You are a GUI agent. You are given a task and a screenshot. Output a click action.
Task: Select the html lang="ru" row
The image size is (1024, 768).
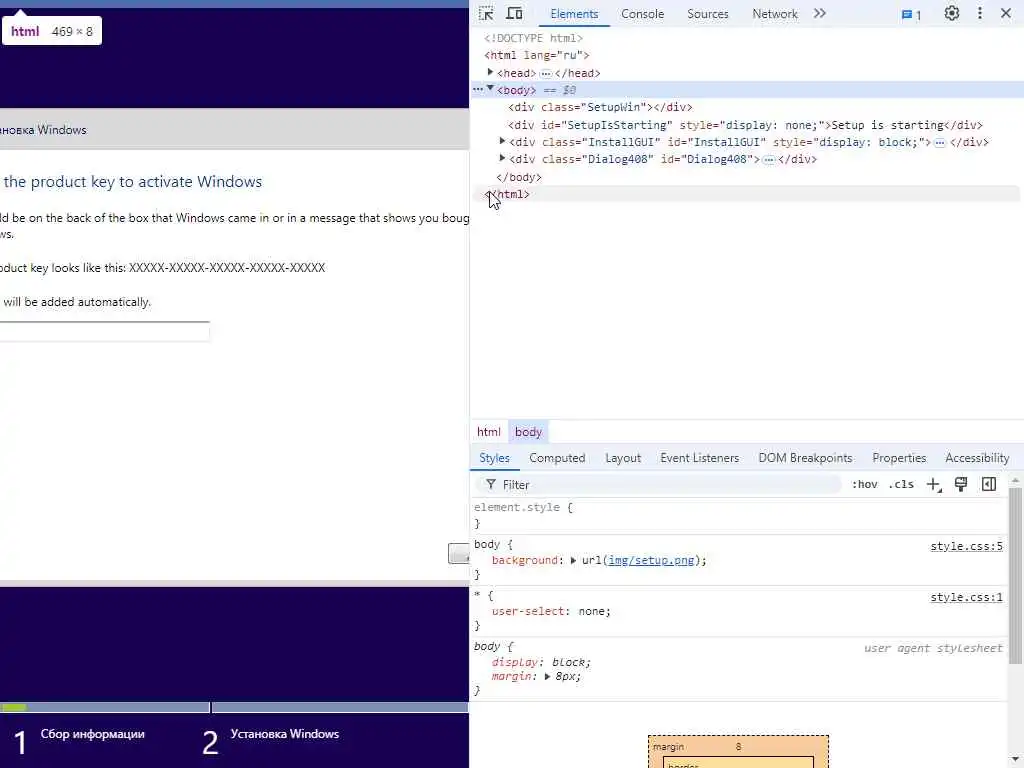point(536,56)
